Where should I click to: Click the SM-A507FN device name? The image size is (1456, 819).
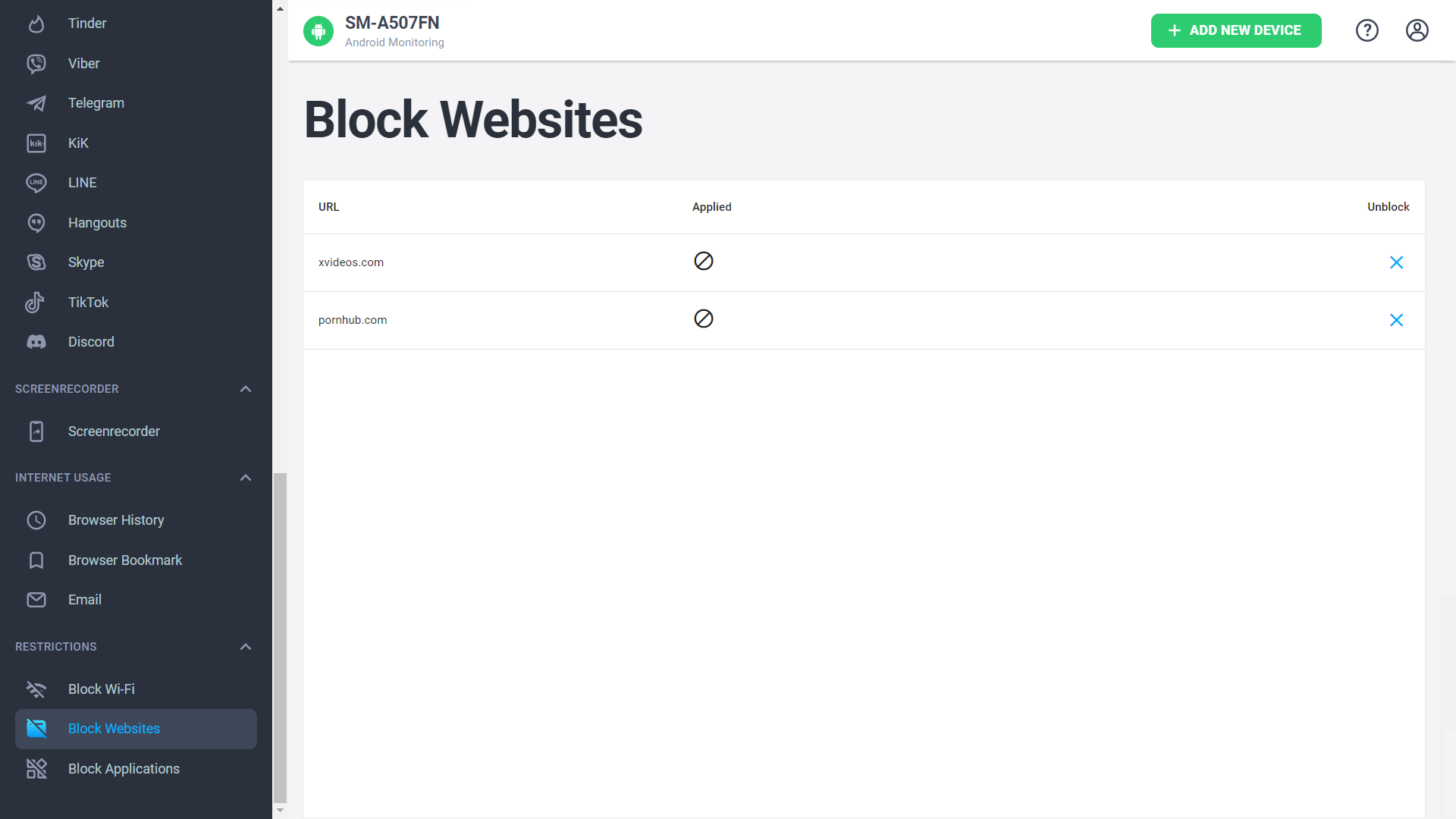tap(392, 23)
